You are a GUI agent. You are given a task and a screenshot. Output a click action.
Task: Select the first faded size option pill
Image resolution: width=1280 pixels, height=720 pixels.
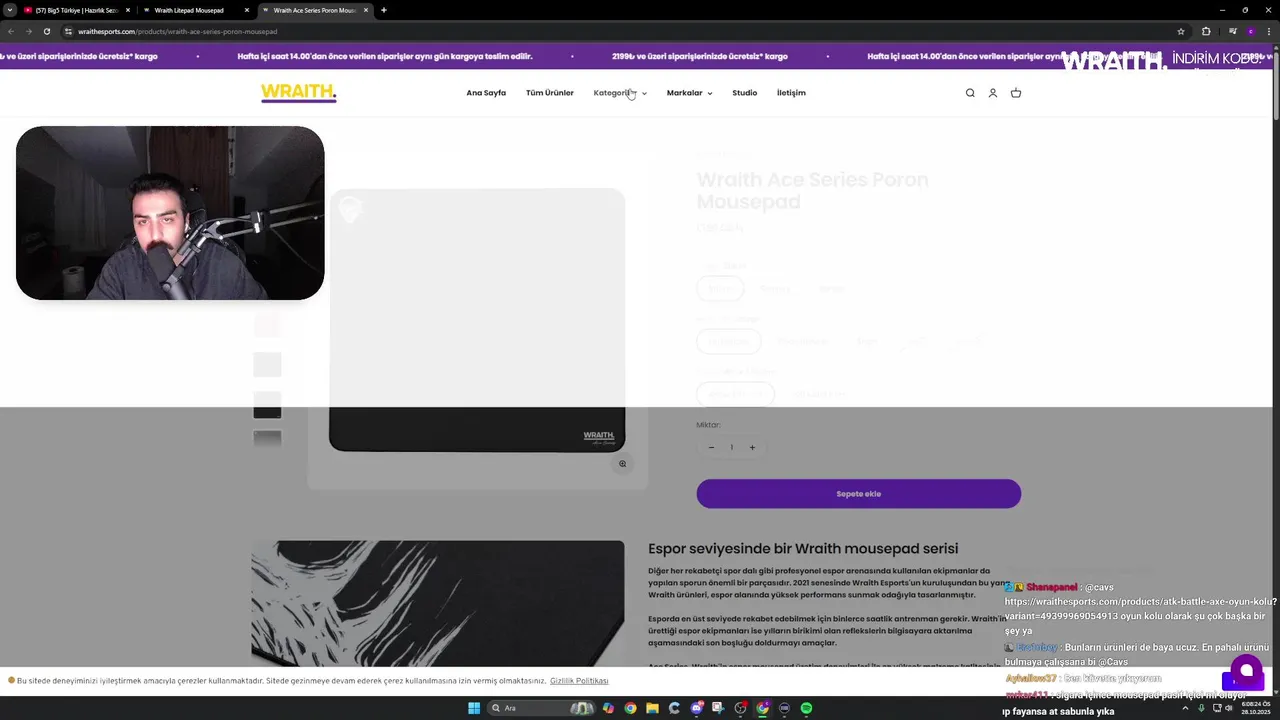tap(720, 289)
